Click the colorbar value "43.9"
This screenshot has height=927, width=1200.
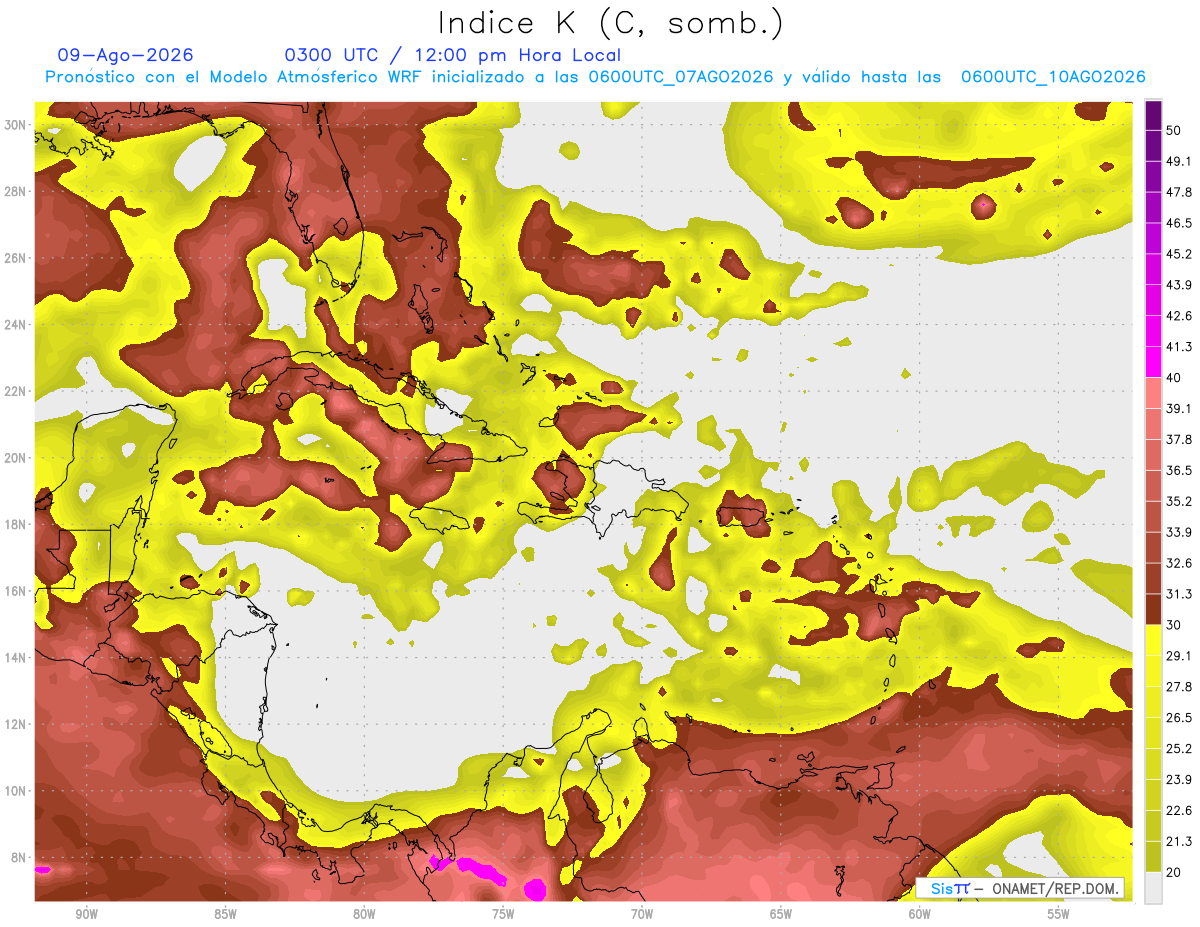coord(1179,285)
